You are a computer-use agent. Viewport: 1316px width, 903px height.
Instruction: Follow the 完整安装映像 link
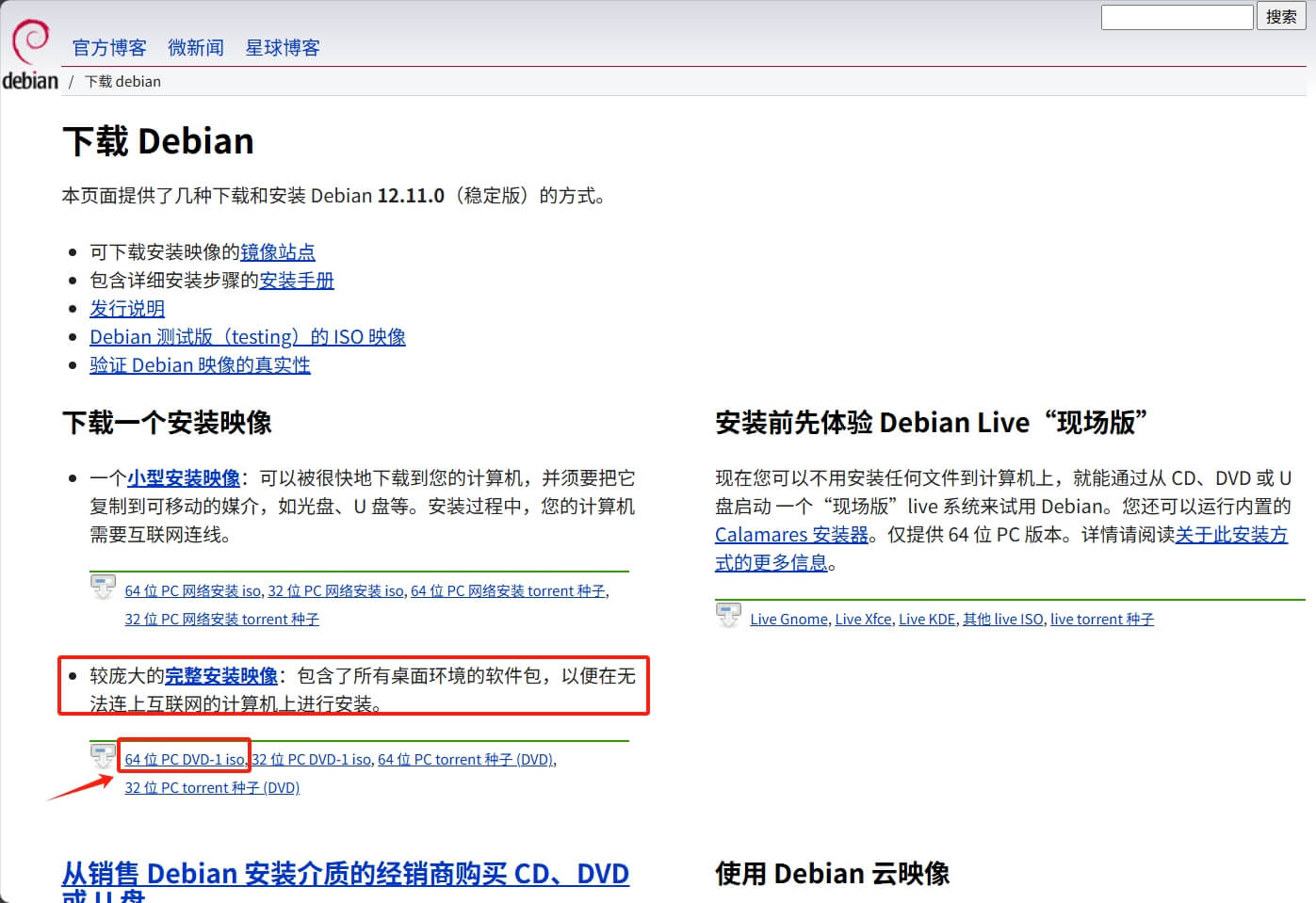[221, 676]
